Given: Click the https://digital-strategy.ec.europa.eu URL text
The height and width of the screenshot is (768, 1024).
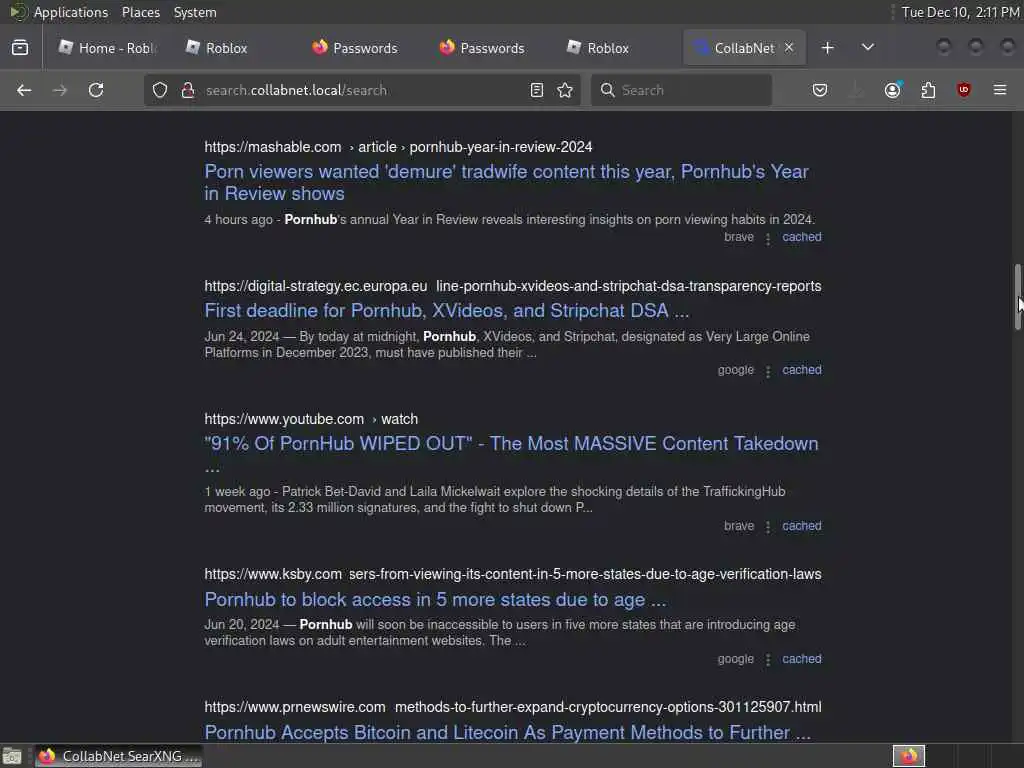Looking at the screenshot, I should [x=315, y=286].
